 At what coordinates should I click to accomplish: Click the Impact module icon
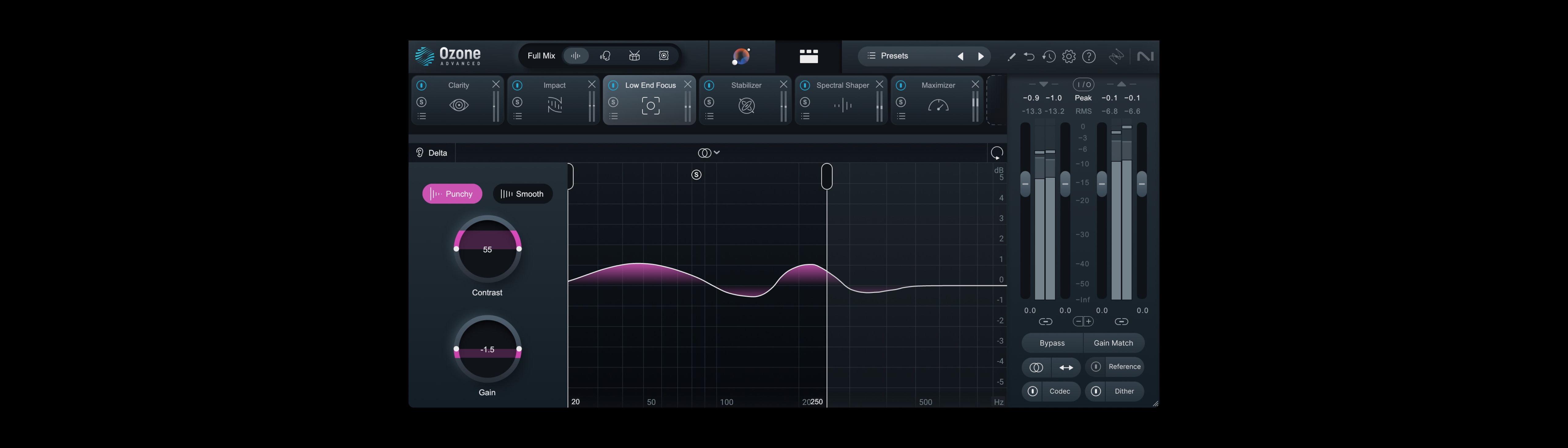click(555, 105)
